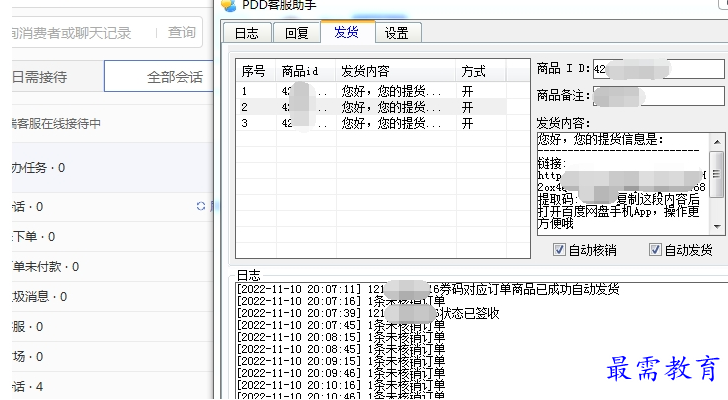Open the 场 · 0 list item
The width and height of the screenshot is (728, 400).
pyautogui.click(x=112, y=356)
